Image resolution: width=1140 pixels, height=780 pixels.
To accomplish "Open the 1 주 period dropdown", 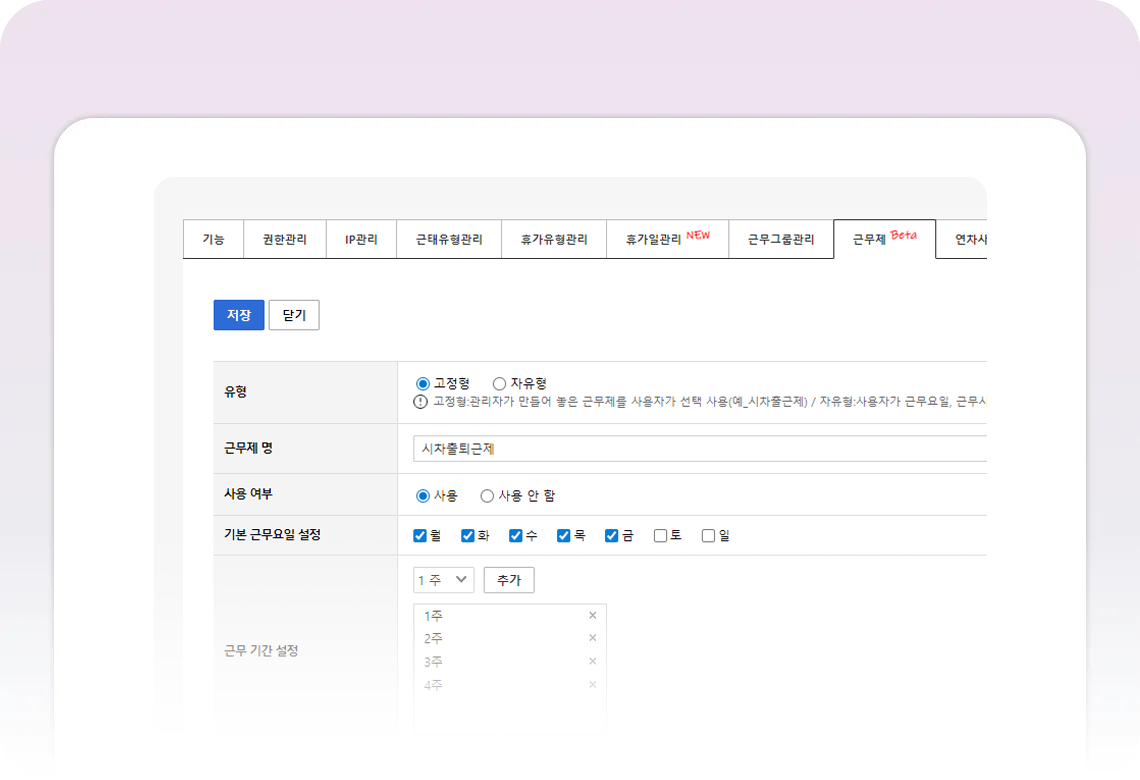I will pos(443,580).
